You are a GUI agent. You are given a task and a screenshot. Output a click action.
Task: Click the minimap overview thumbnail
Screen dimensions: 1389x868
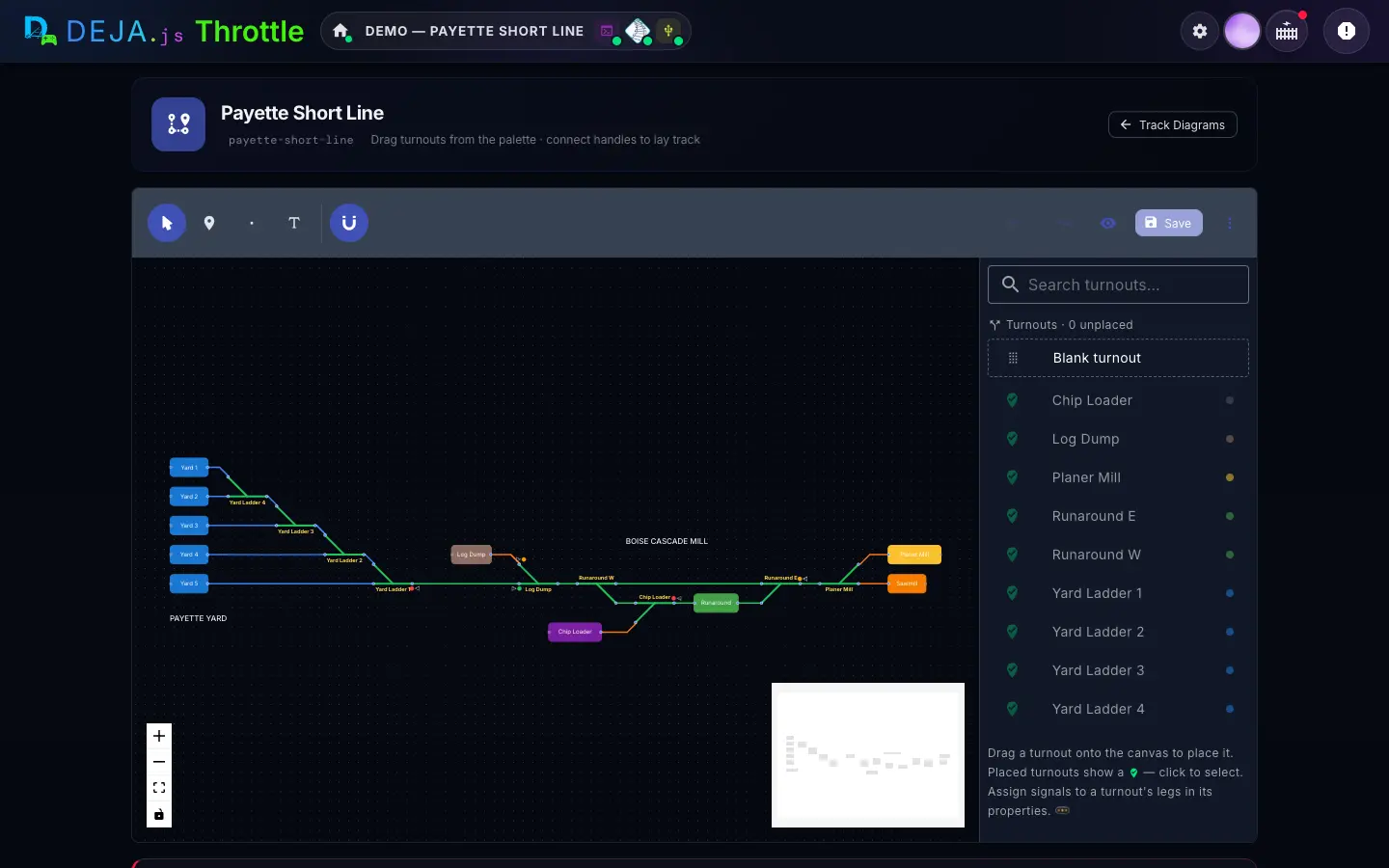(868, 755)
